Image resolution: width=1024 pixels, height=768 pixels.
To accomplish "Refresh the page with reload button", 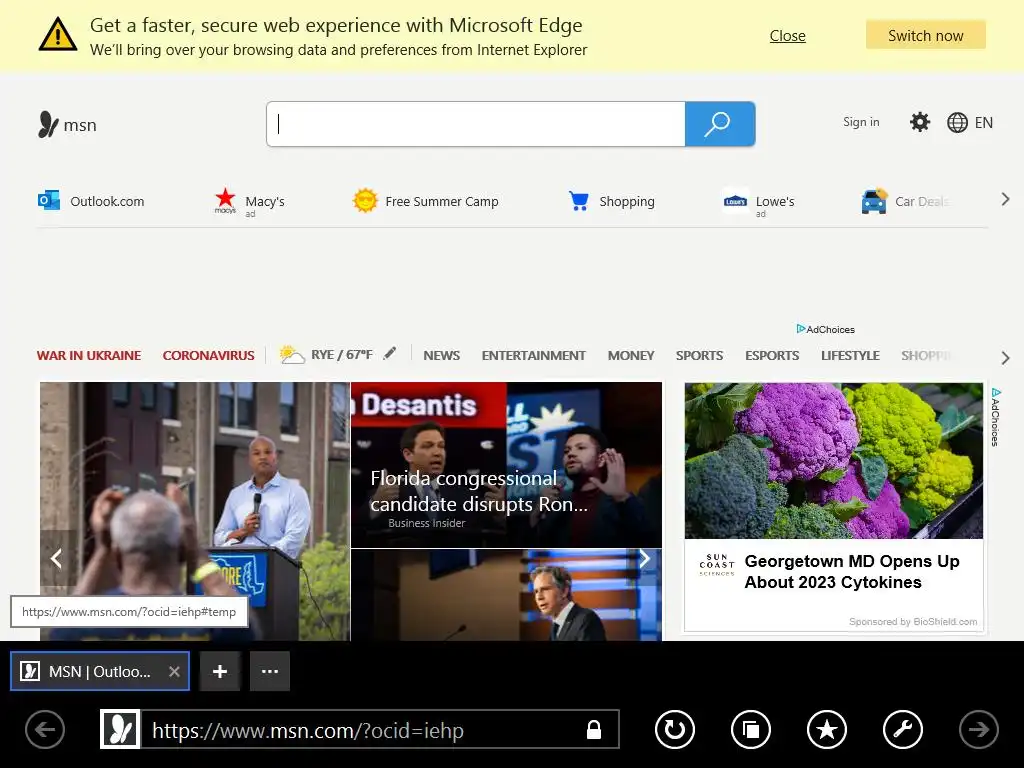I will [x=675, y=729].
